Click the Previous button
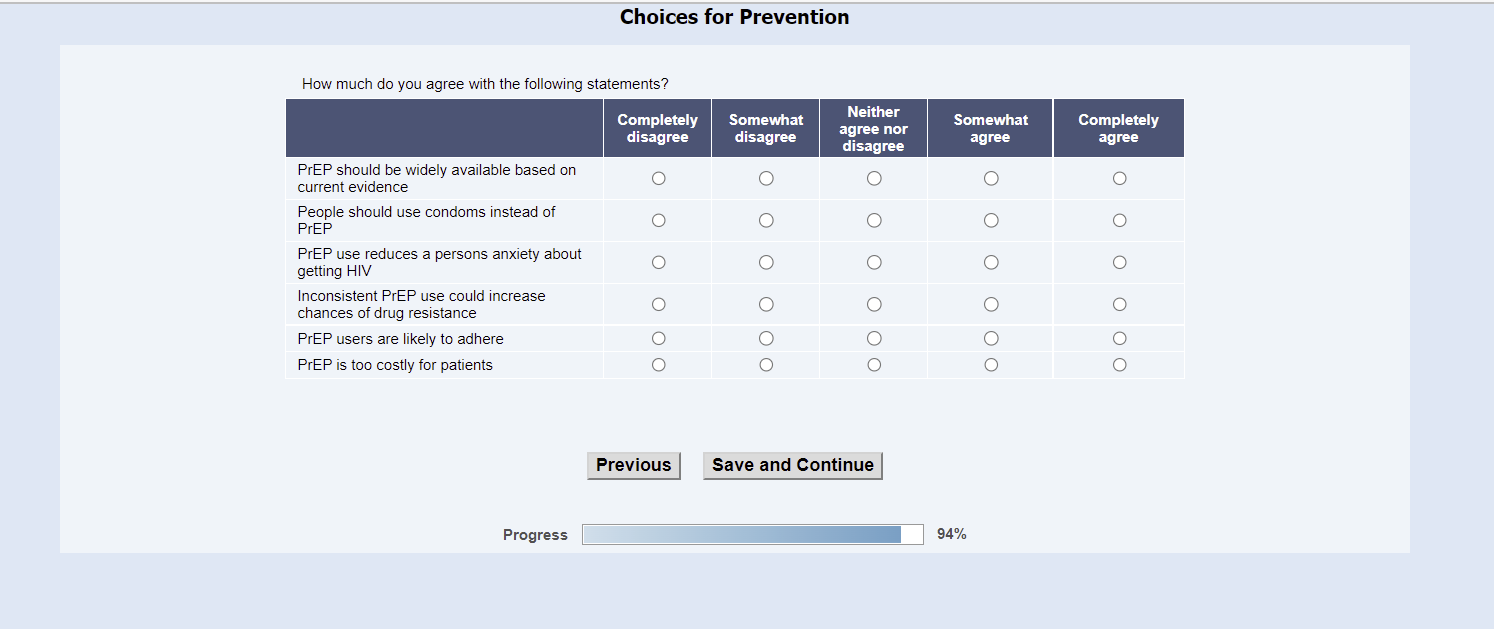The height and width of the screenshot is (629, 1494). click(633, 465)
